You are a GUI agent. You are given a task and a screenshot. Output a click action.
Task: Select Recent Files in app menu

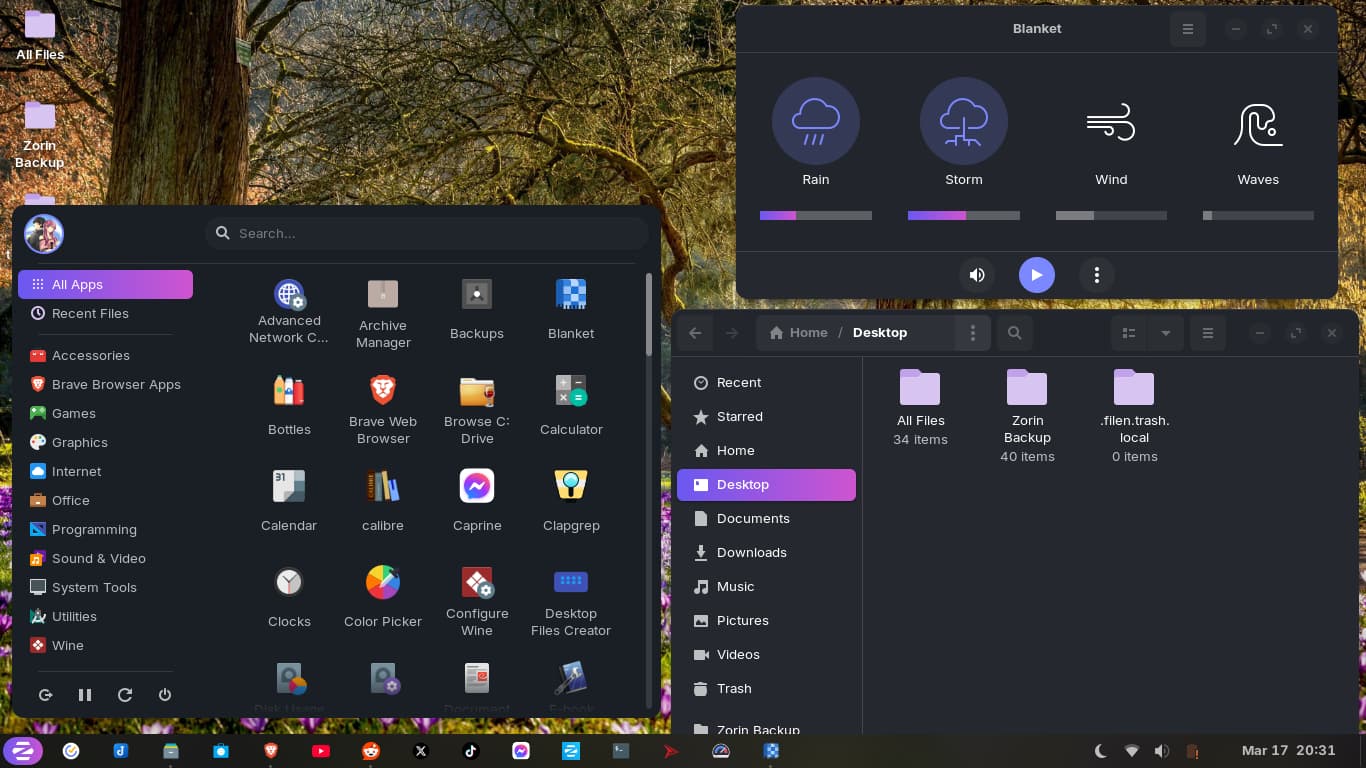[x=90, y=313]
